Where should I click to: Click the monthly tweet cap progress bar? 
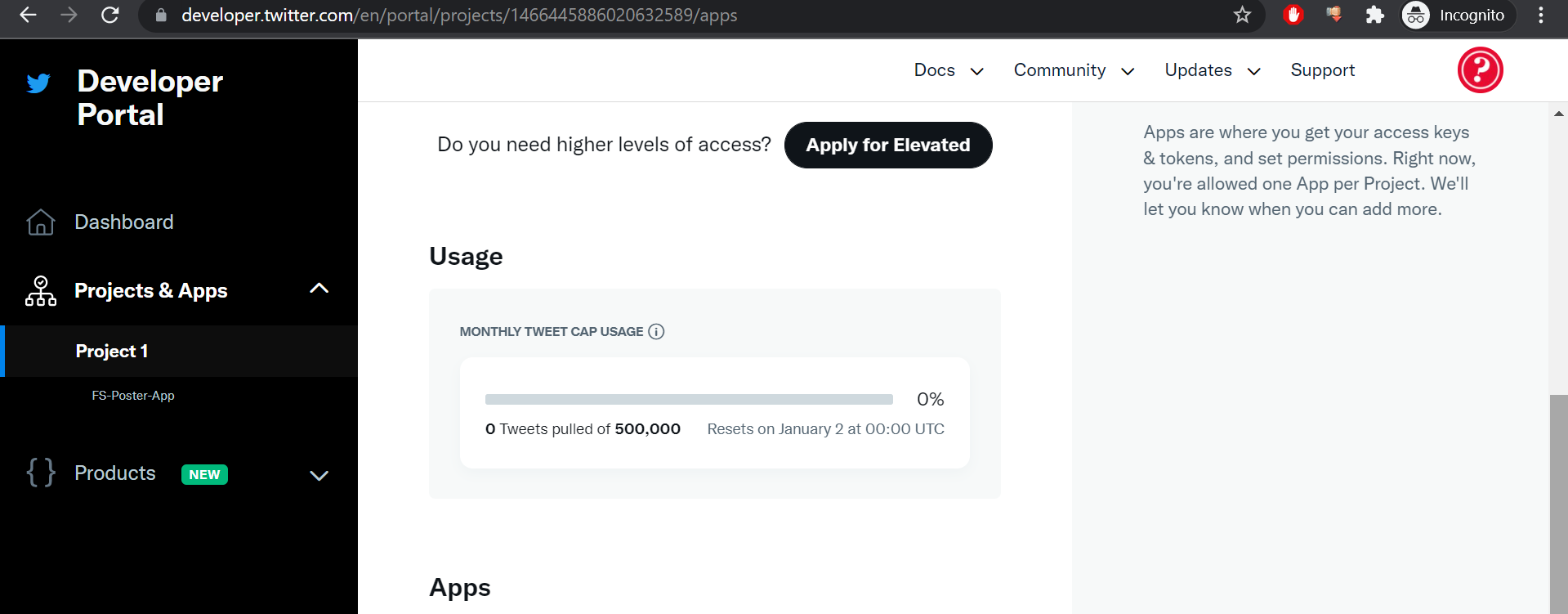pyautogui.click(x=689, y=399)
